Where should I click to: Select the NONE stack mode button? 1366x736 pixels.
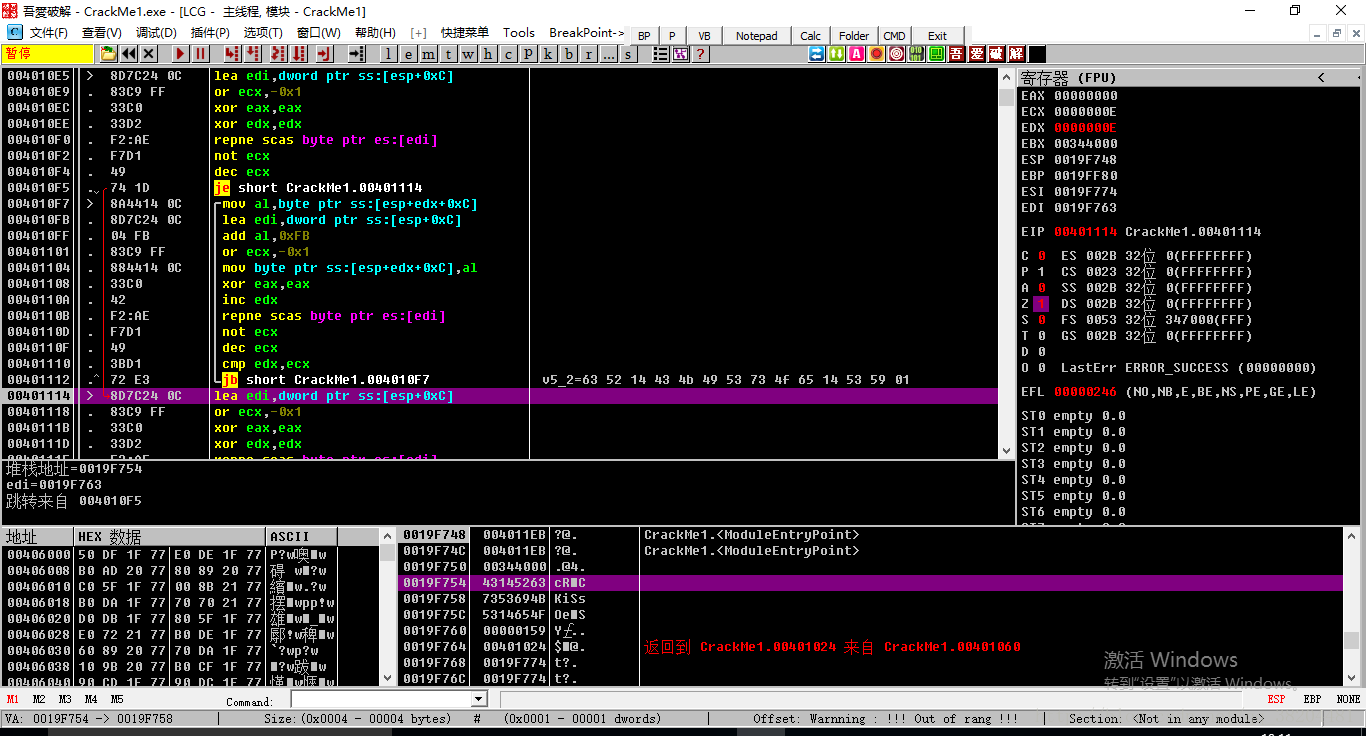pyautogui.click(x=1348, y=699)
